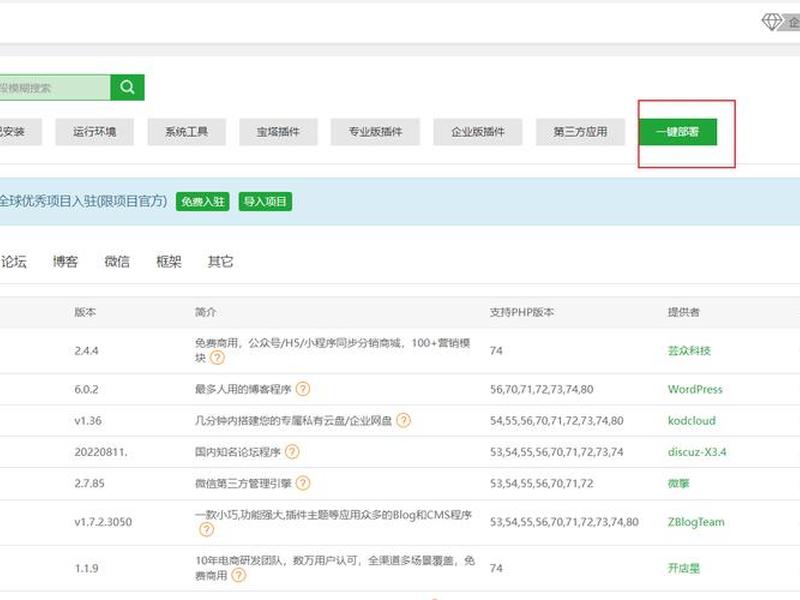Image resolution: width=800 pixels, height=600 pixels.
Task: Select version cell 6.0.2
Action: pos(86,389)
